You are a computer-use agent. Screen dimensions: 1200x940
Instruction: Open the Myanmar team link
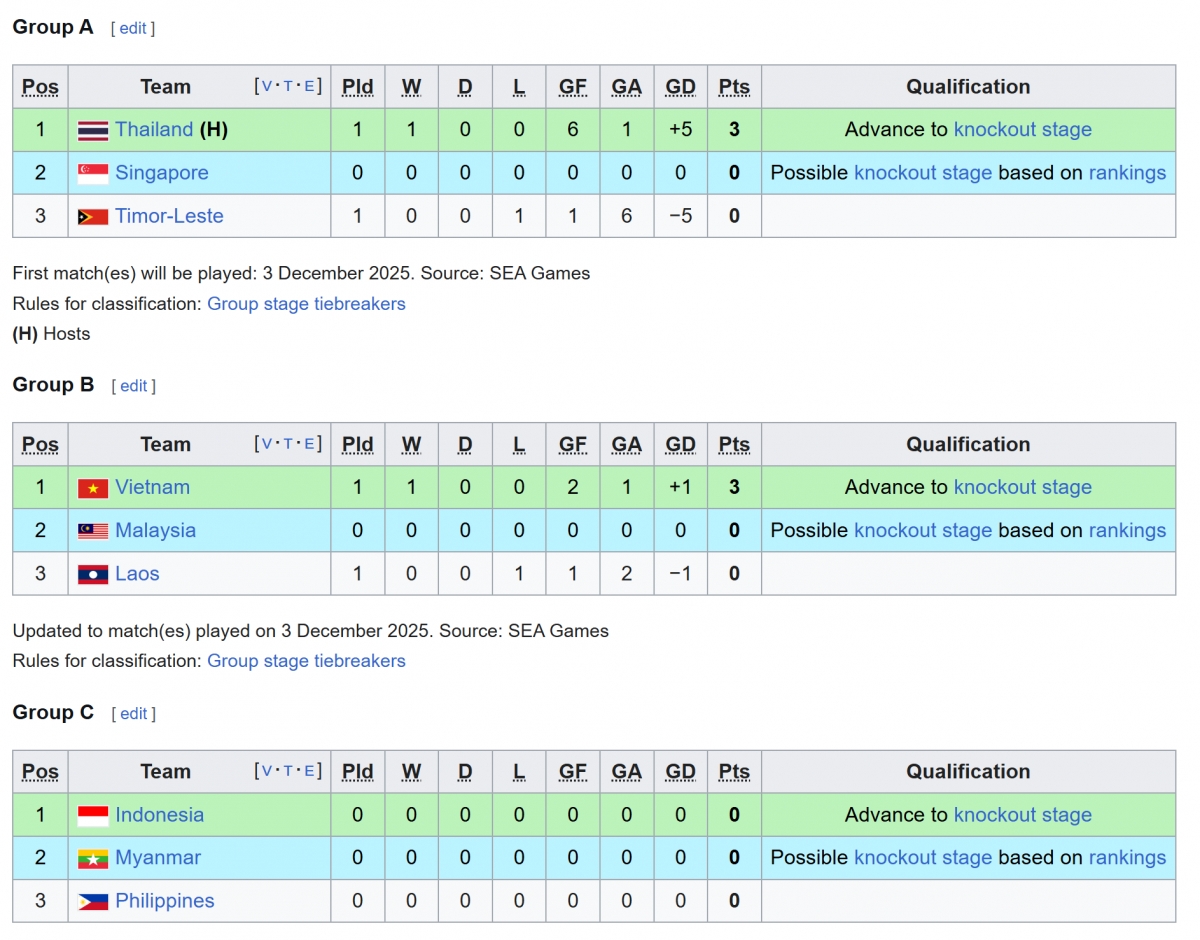158,858
